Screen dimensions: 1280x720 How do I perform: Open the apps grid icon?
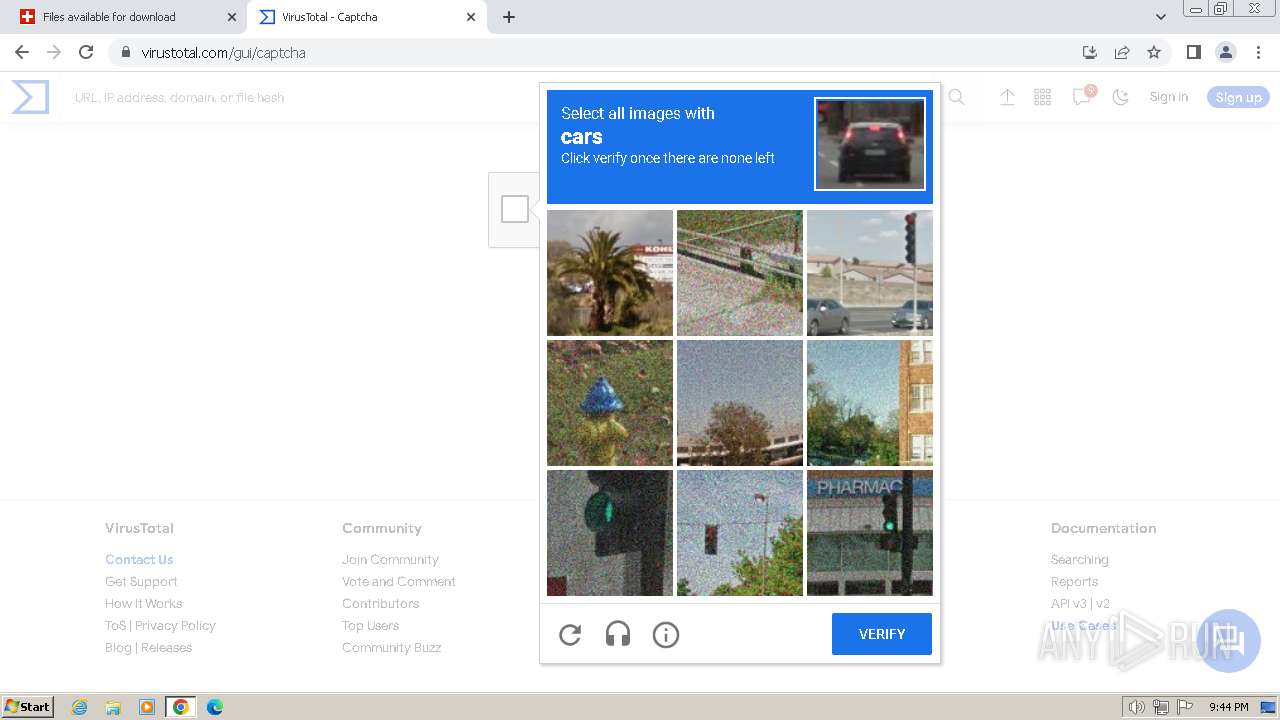pos(1043,97)
